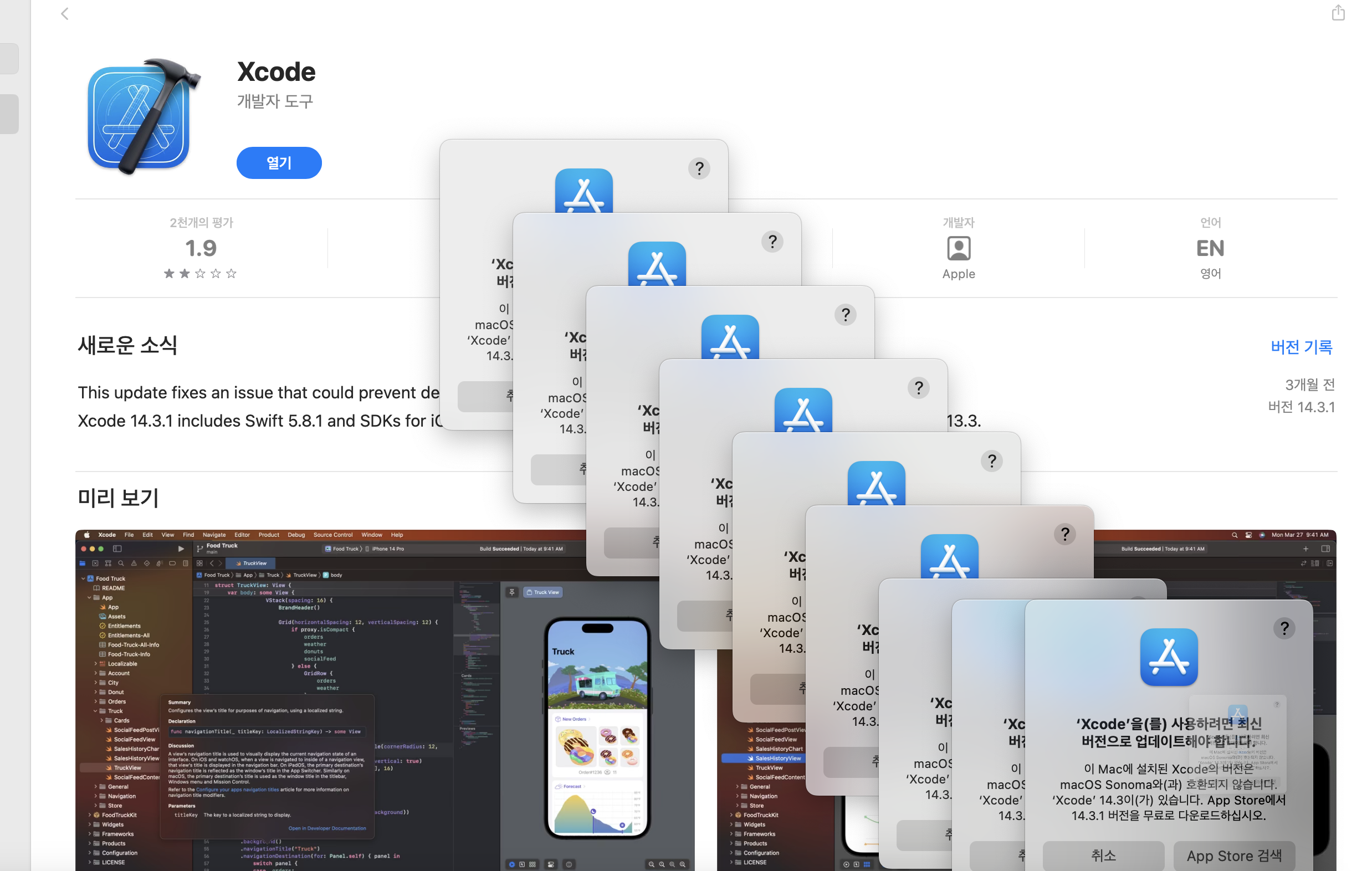This screenshot has width=1372, height=871.
Task: Click the 영어 language label
Action: [1210, 273]
